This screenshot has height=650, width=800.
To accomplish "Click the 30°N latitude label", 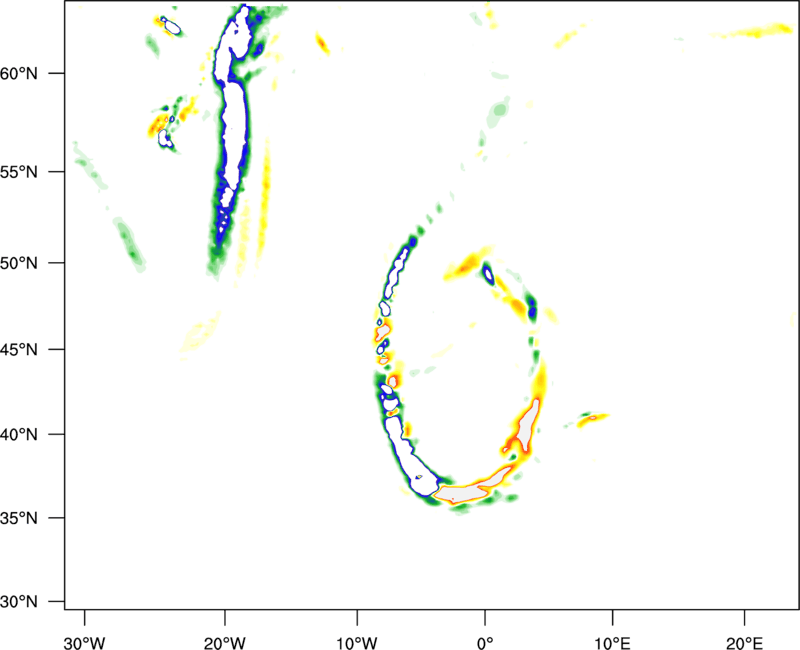I will pyautogui.click(x=19, y=602).
